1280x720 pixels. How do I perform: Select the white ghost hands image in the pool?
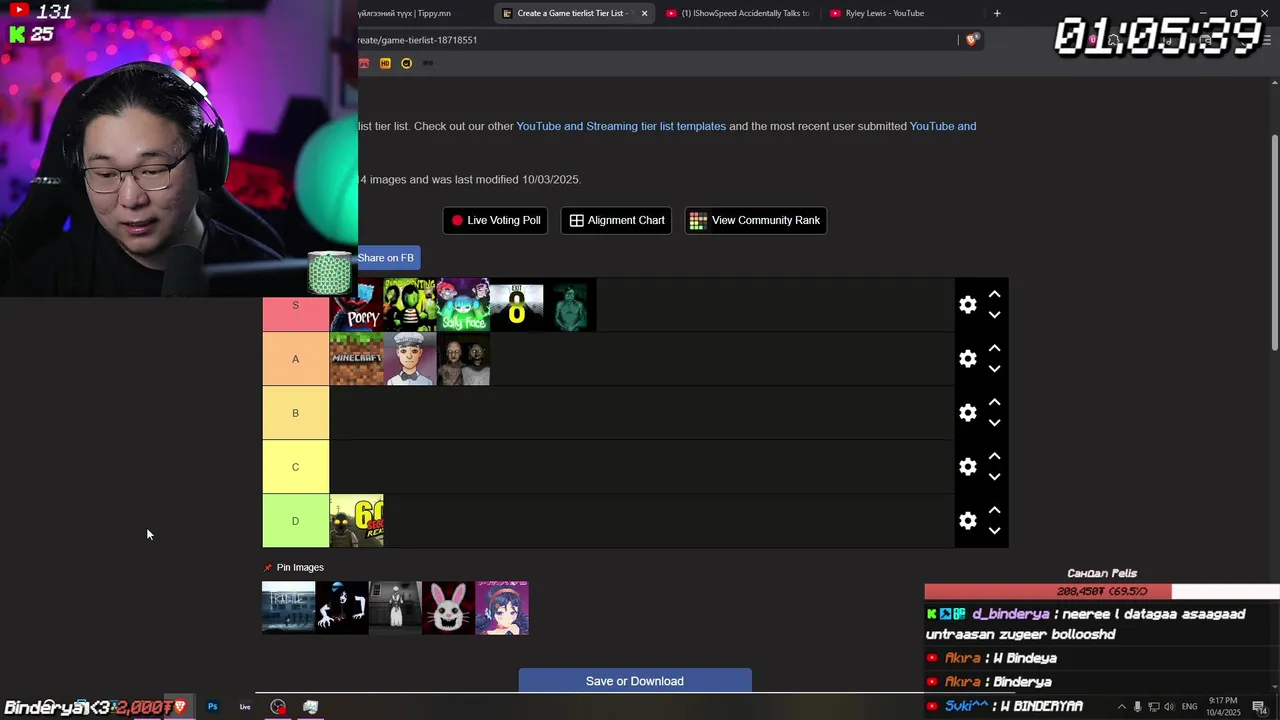[342, 607]
